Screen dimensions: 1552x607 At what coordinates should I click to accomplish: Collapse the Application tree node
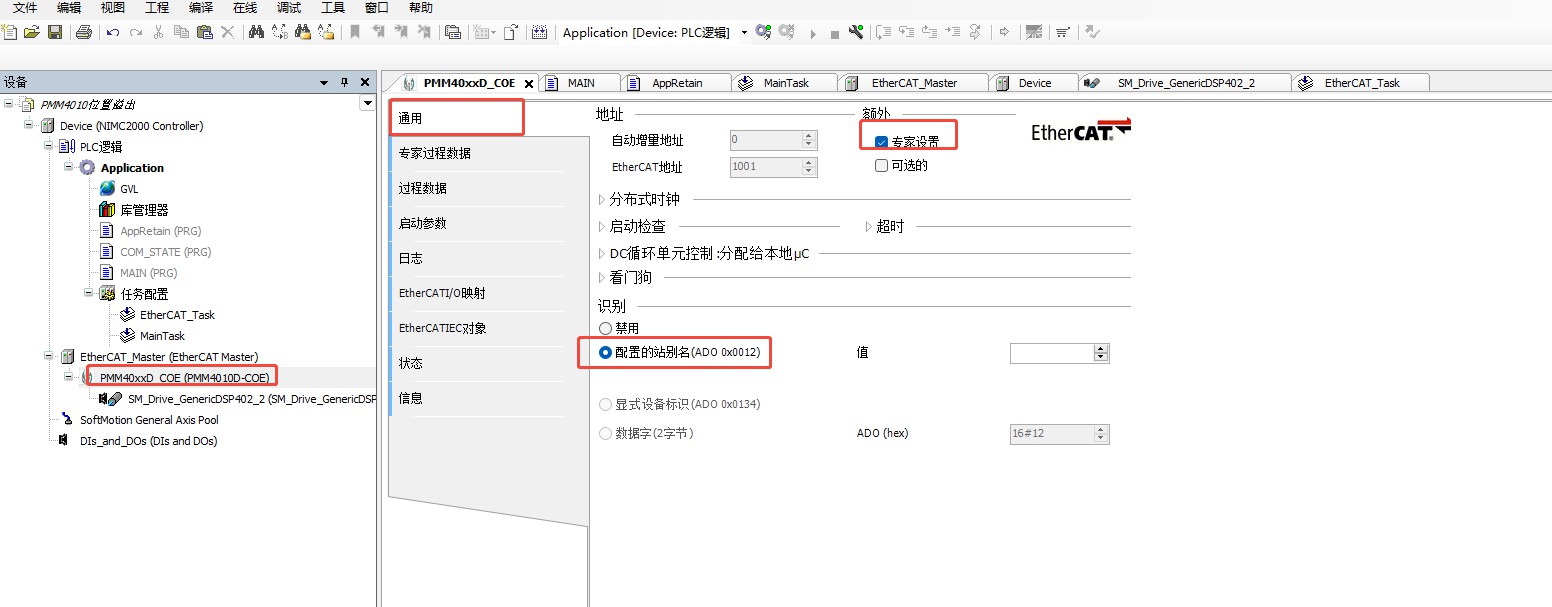coord(69,166)
